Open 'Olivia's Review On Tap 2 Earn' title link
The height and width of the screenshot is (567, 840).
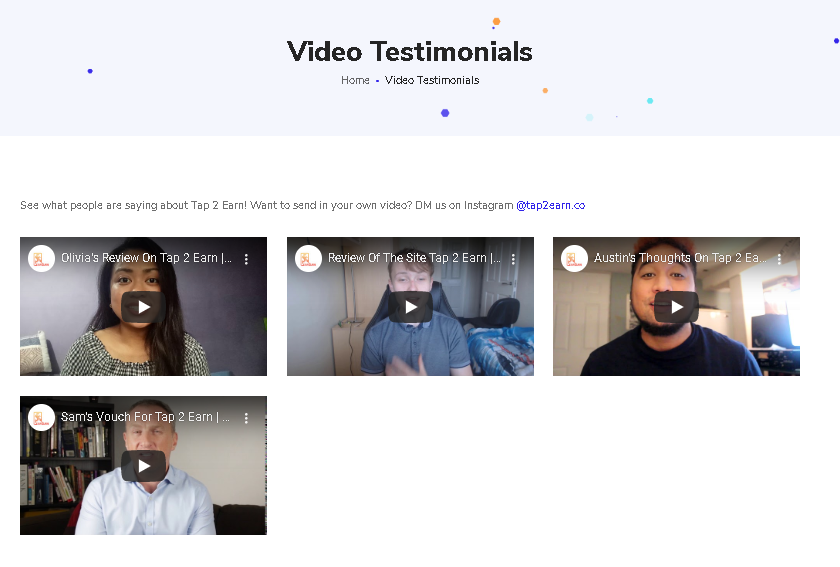click(x=146, y=258)
